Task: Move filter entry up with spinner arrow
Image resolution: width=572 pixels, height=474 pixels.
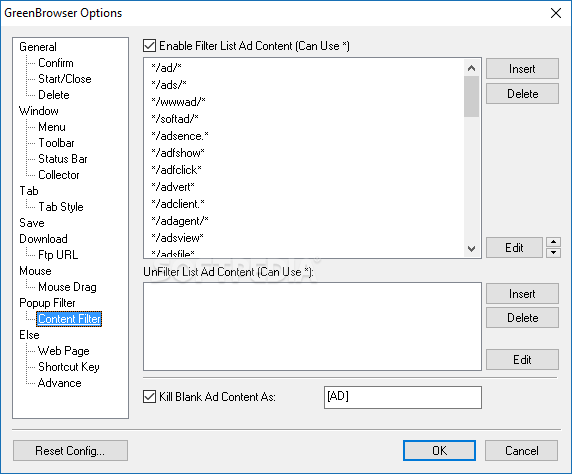Action: [553, 242]
